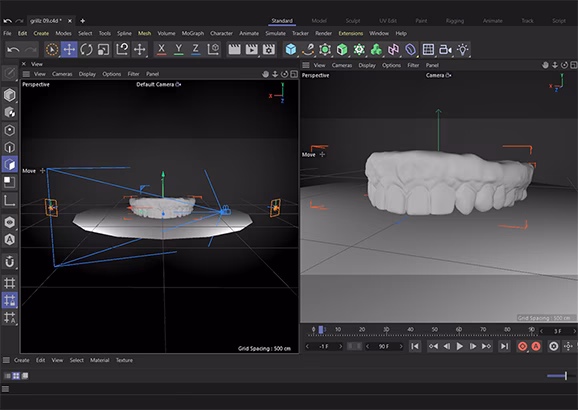Open material manager Create menu

21,360
